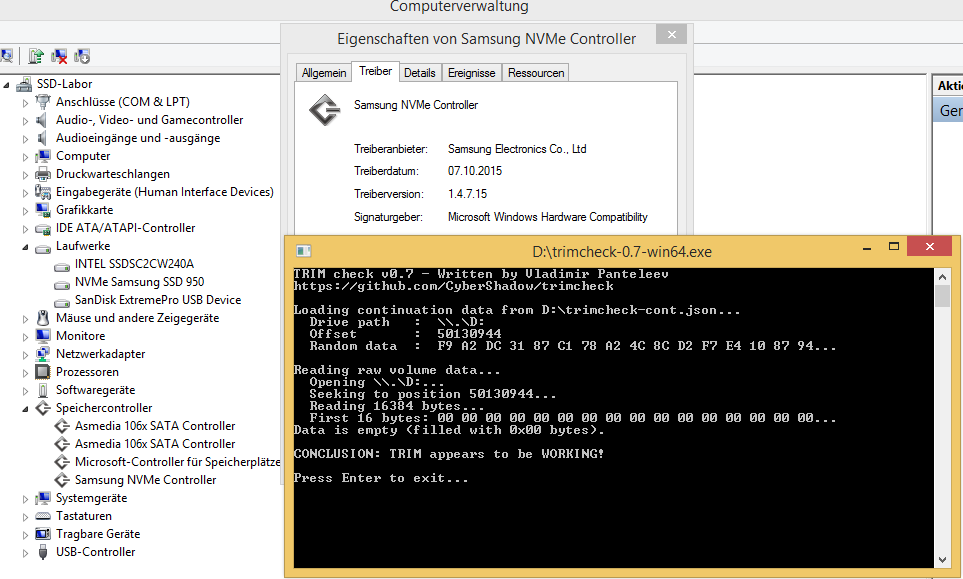Click the Laufwerke drive icon
The height and width of the screenshot is (579, 963).
43,247
